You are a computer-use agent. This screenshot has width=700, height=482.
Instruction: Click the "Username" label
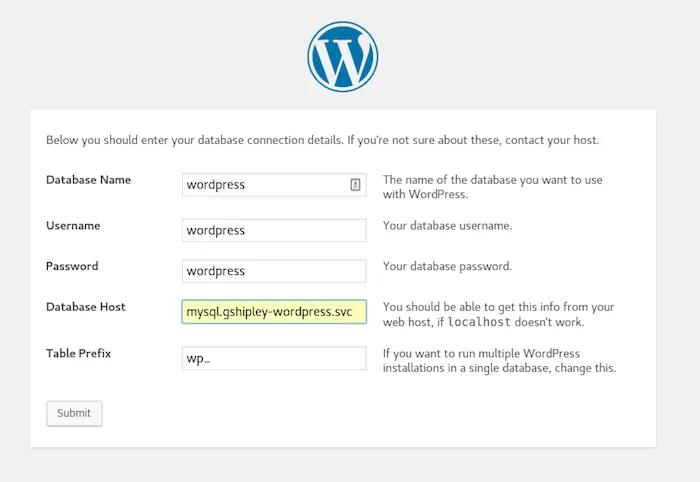73,226
